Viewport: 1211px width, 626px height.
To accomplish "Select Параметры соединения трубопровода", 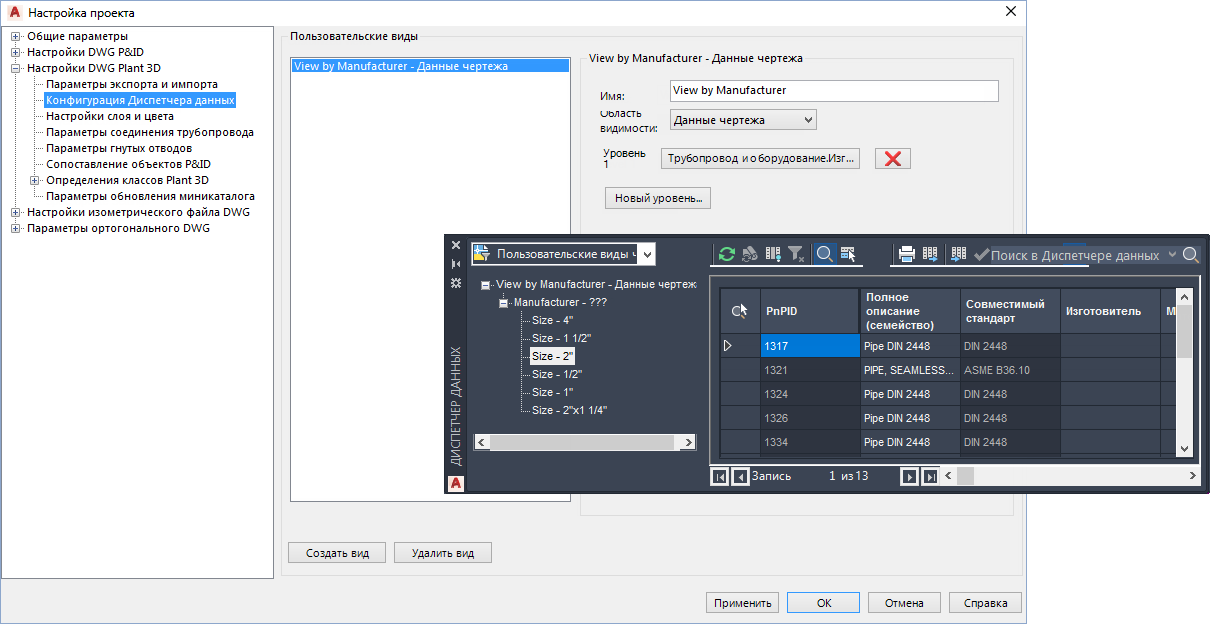I will coord(150,132).
